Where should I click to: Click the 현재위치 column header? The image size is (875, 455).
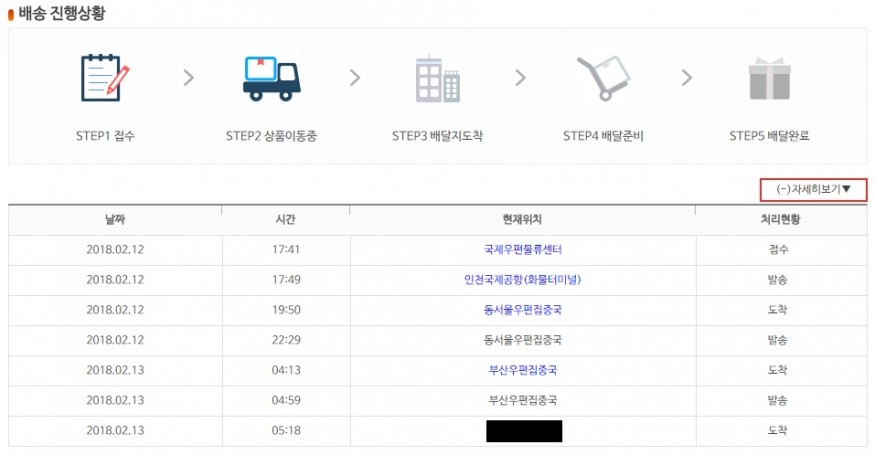click(x=523, y=219)
